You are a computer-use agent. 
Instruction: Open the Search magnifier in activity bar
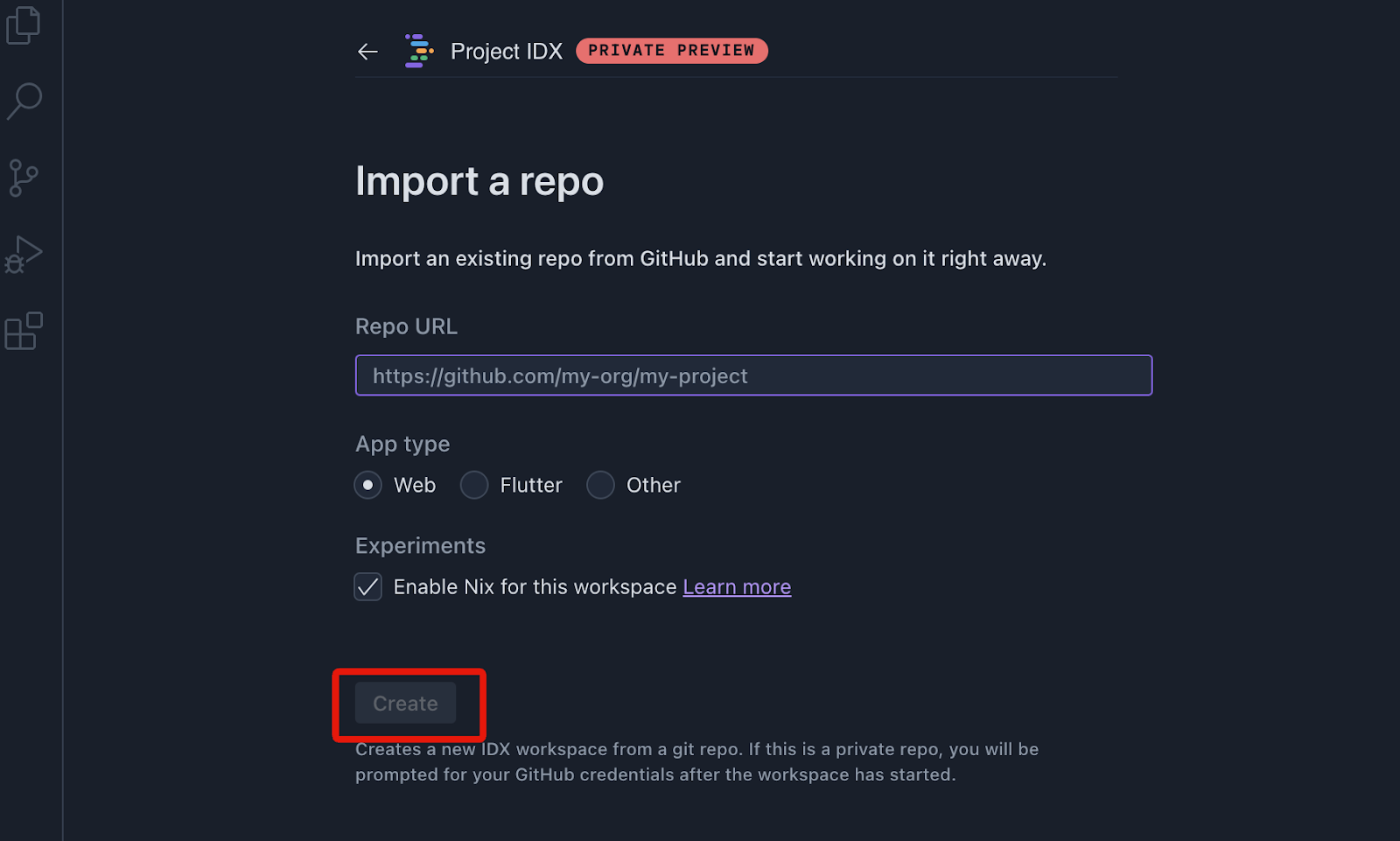(x=24, y=101)
